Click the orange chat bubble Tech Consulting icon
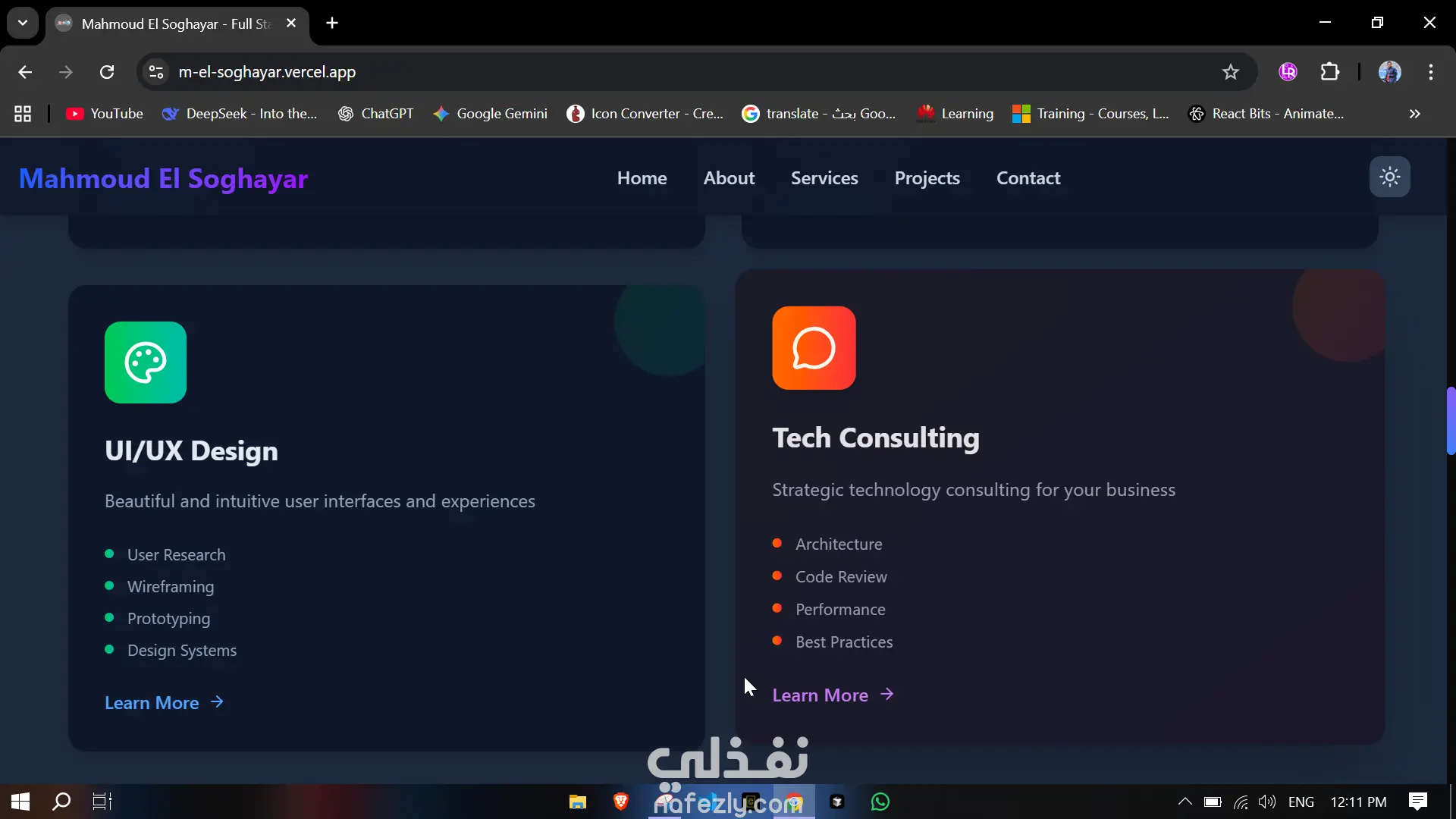This screenshot has width=1456, height=819. (x=814, y=348)
